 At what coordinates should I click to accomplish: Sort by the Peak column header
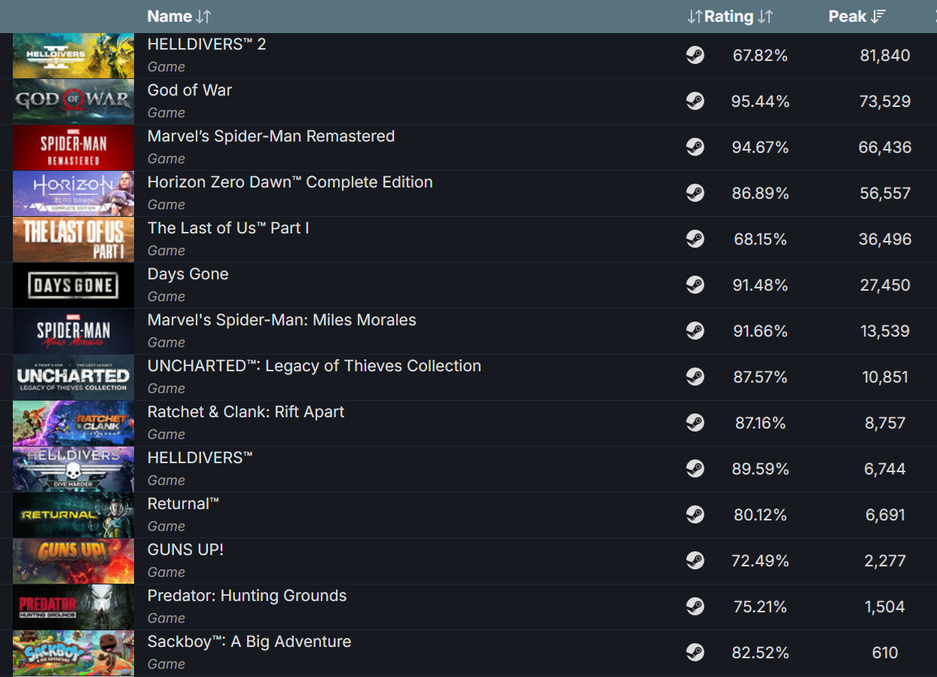pyautogui.click(x=847, y=17)
